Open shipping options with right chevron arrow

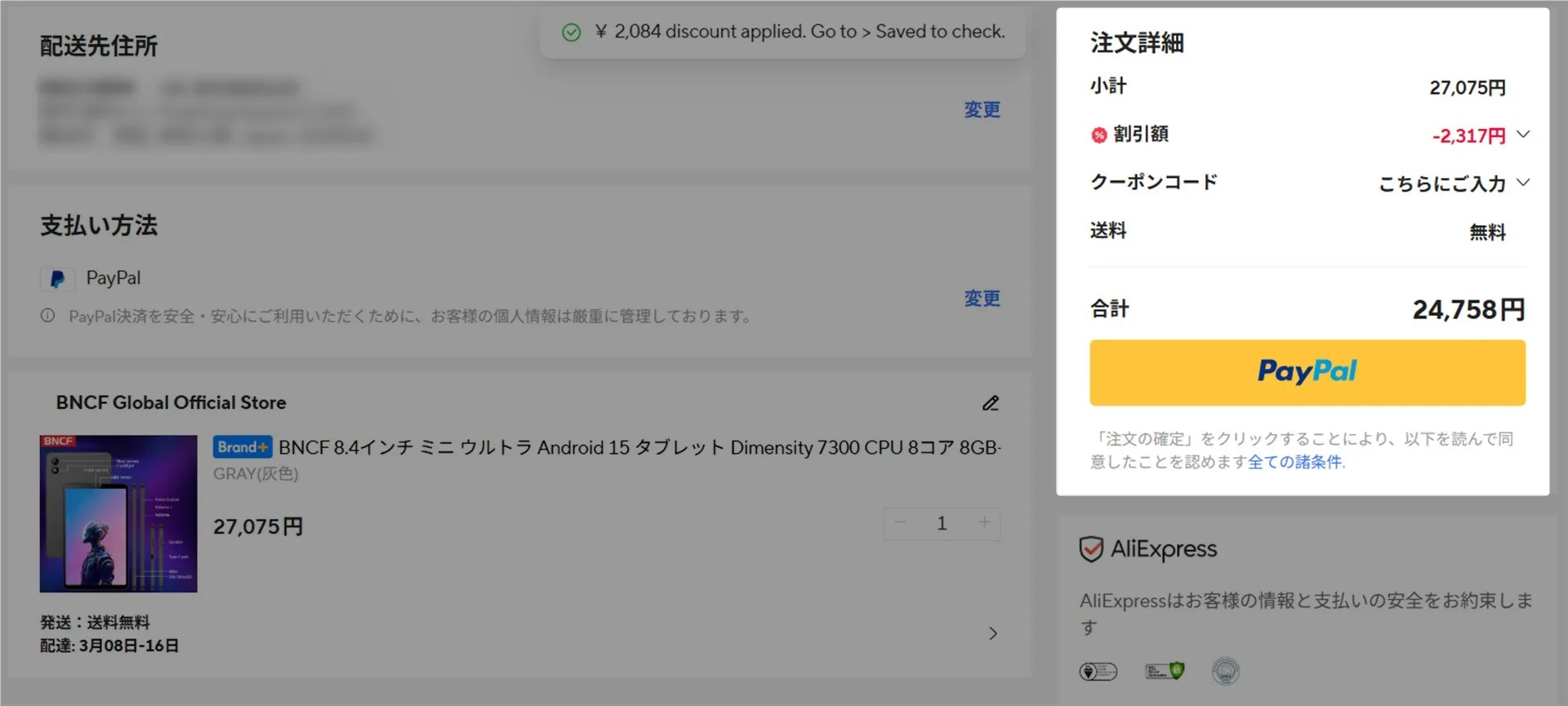993,633
